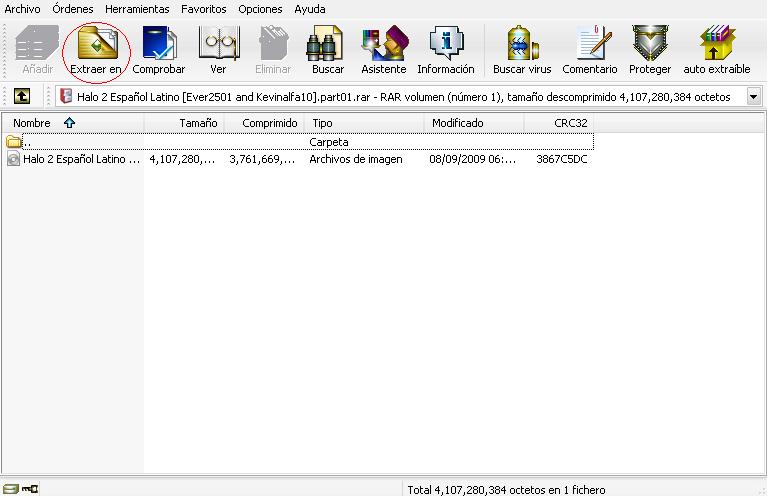The width and height of the screenshot is (767, 496).
Task: Click the auto extraíble SFX icon
Action: 717,43
